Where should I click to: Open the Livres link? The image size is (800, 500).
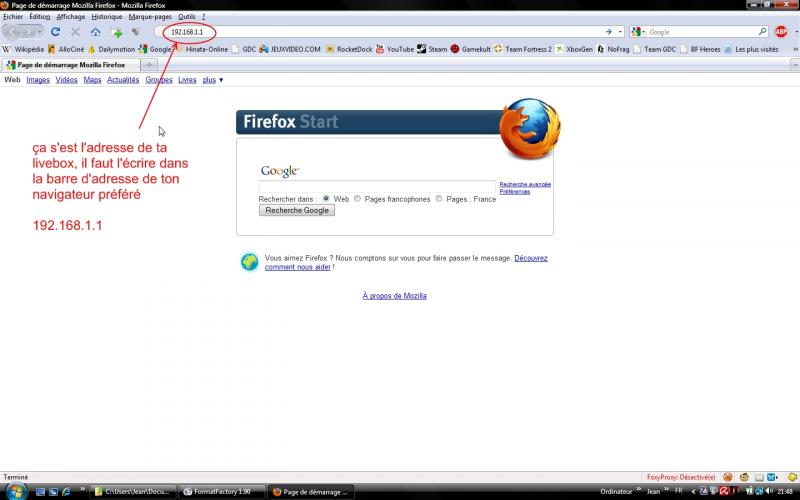tap(187, 80)
